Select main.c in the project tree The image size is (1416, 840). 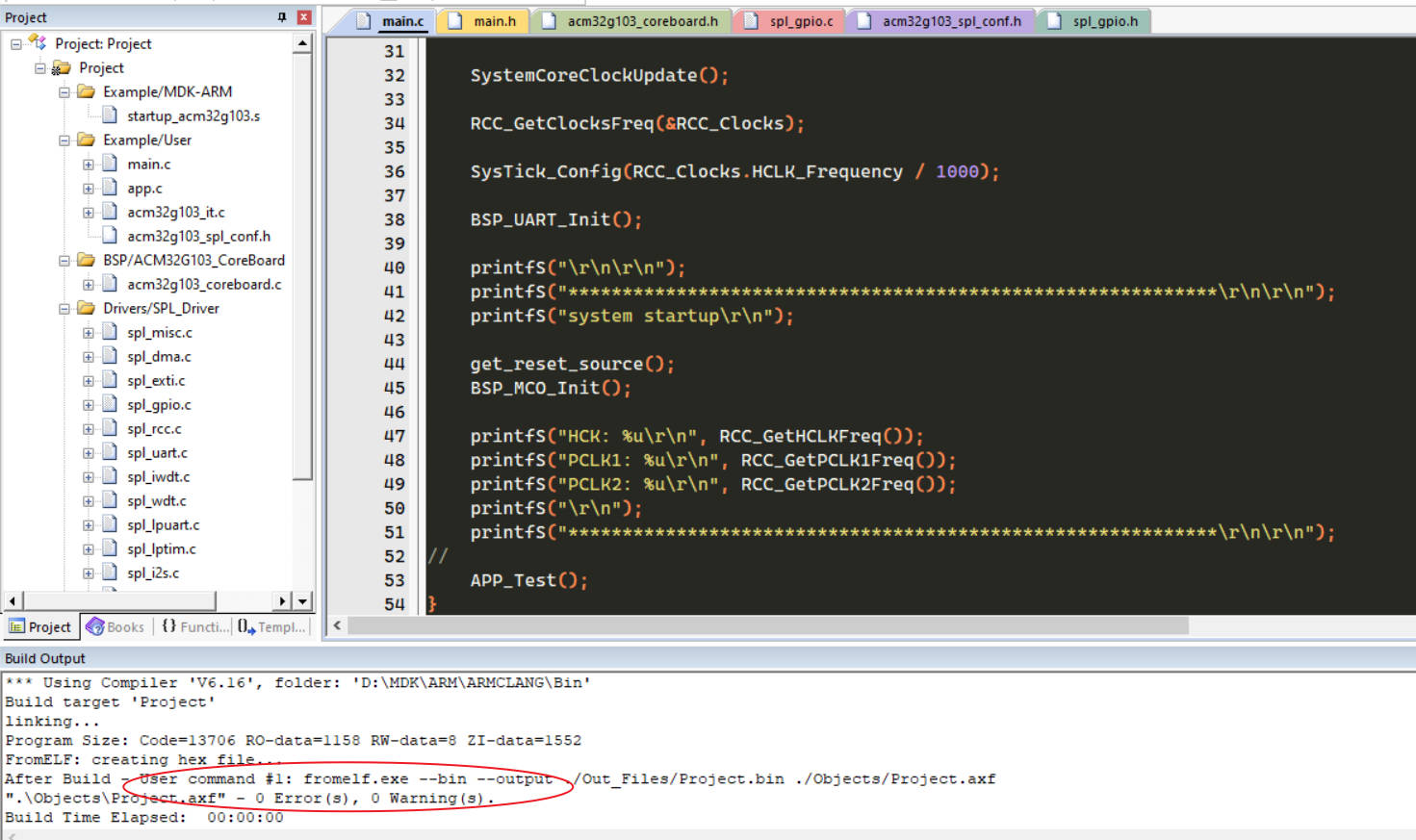click(x=148, y=164)
